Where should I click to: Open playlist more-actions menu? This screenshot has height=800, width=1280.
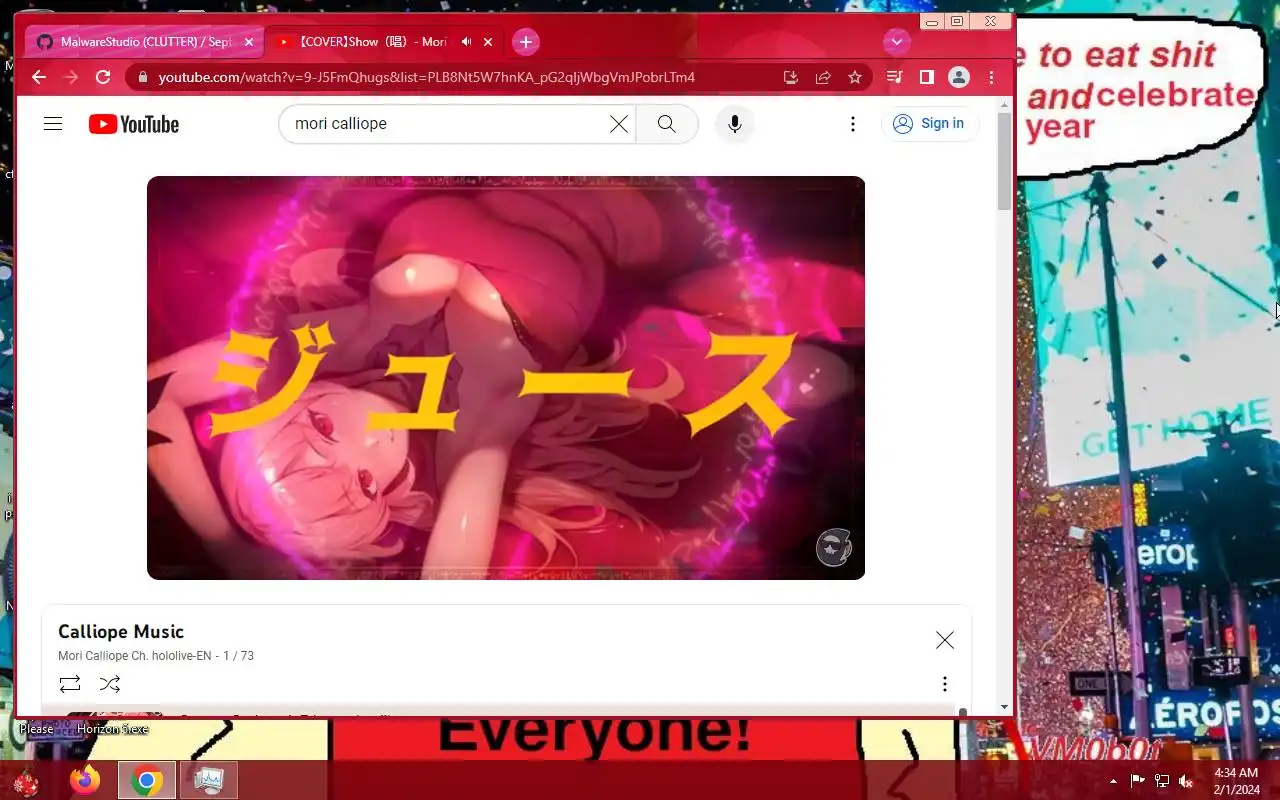click(x=944, y=684)
